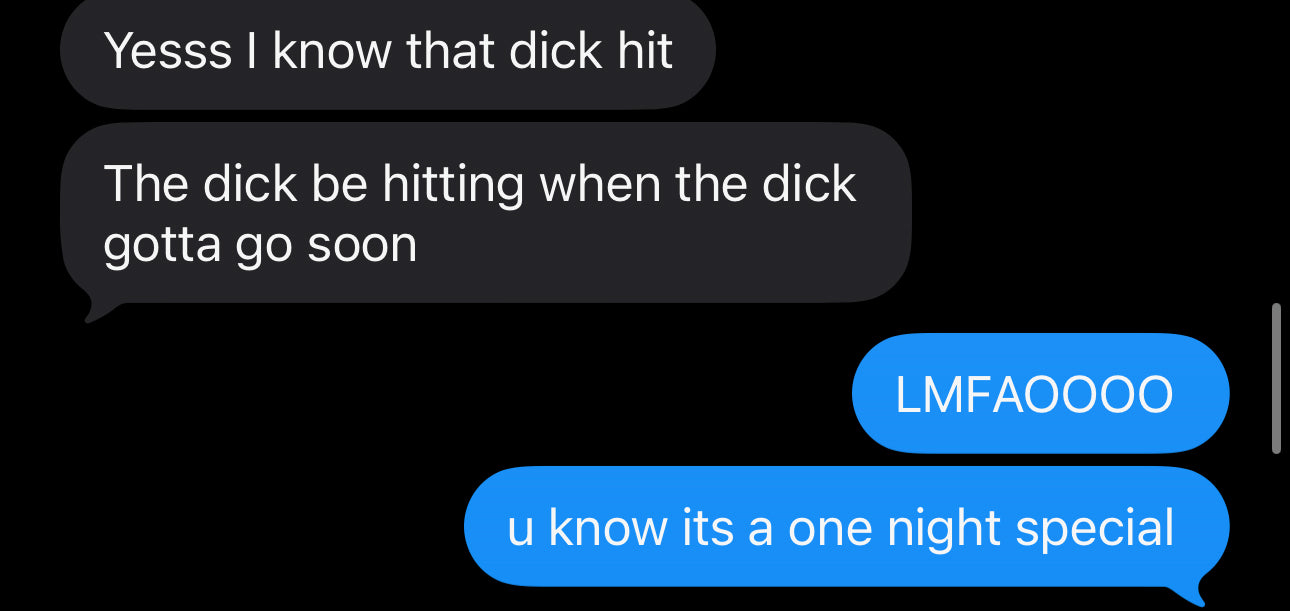This screenshot has height=611, width=1290.
Task: Click the conversation scrollbar thumb
Action: coord(1276,378)
